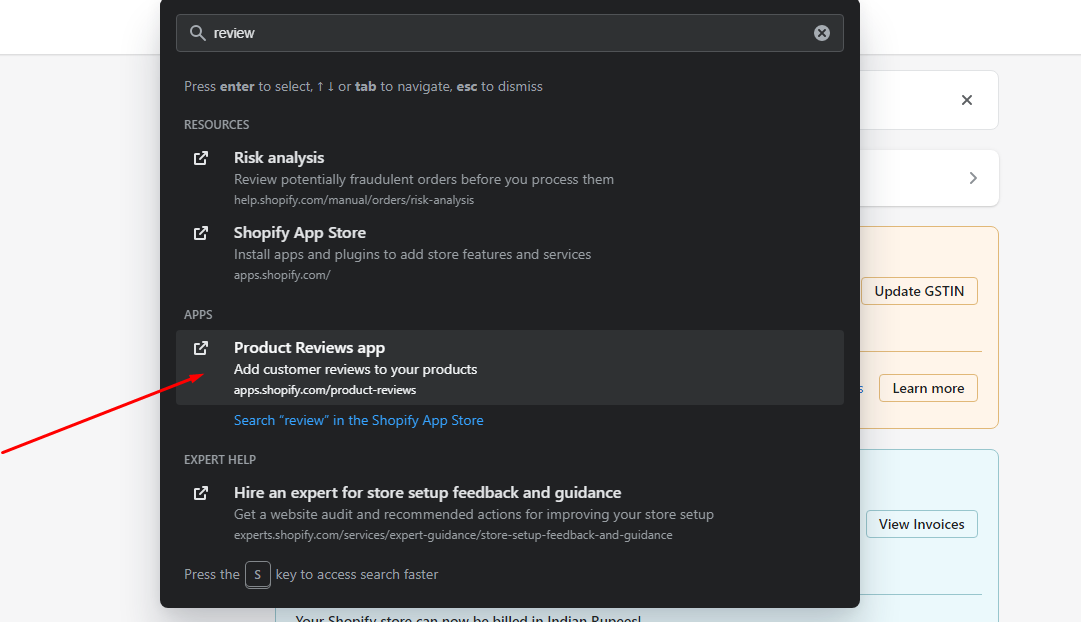
Task: Click the 'Press enter to select' hint text
Action: [363, 86]
